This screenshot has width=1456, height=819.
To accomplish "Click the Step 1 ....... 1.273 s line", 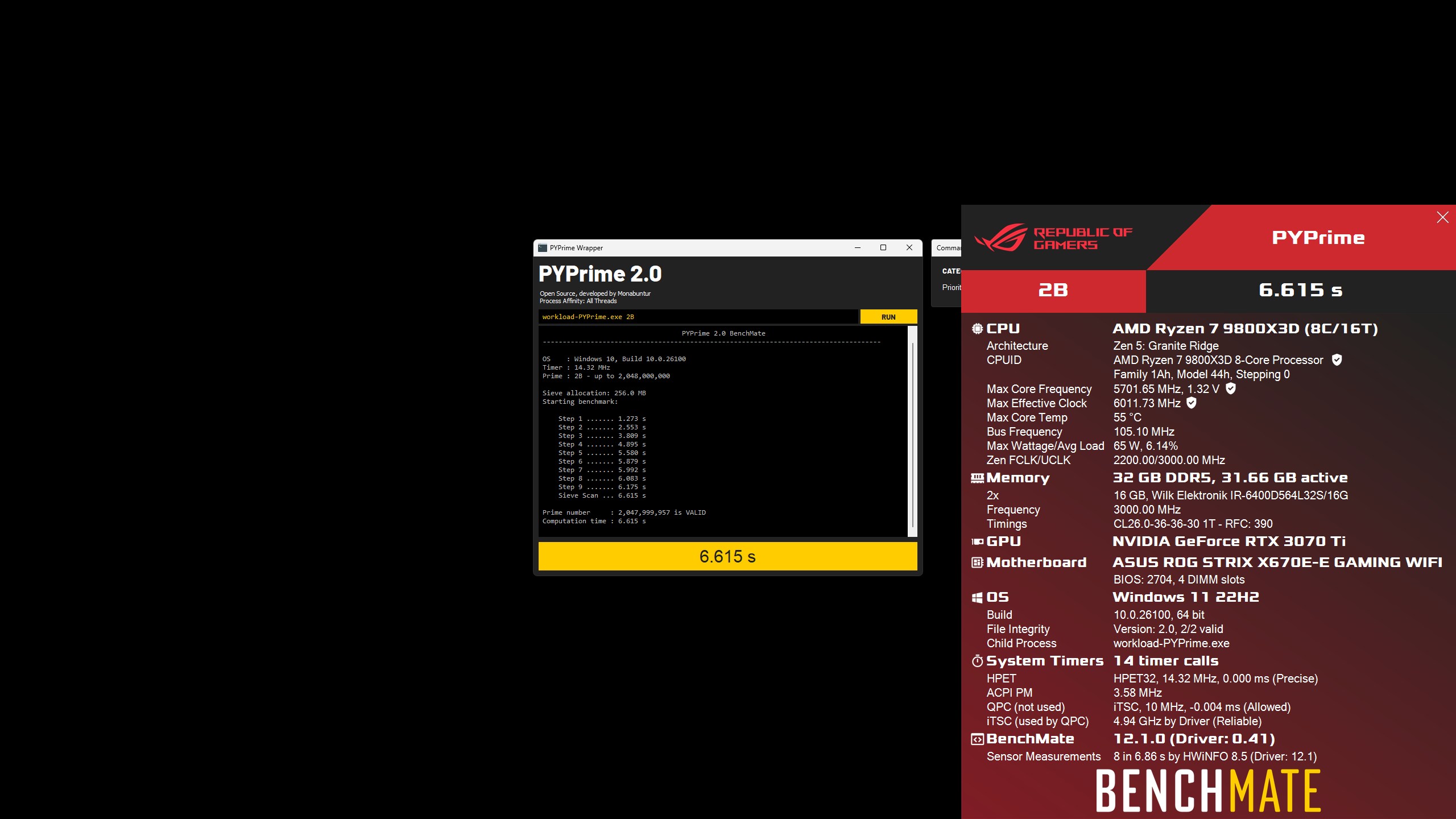I will 602,419.
